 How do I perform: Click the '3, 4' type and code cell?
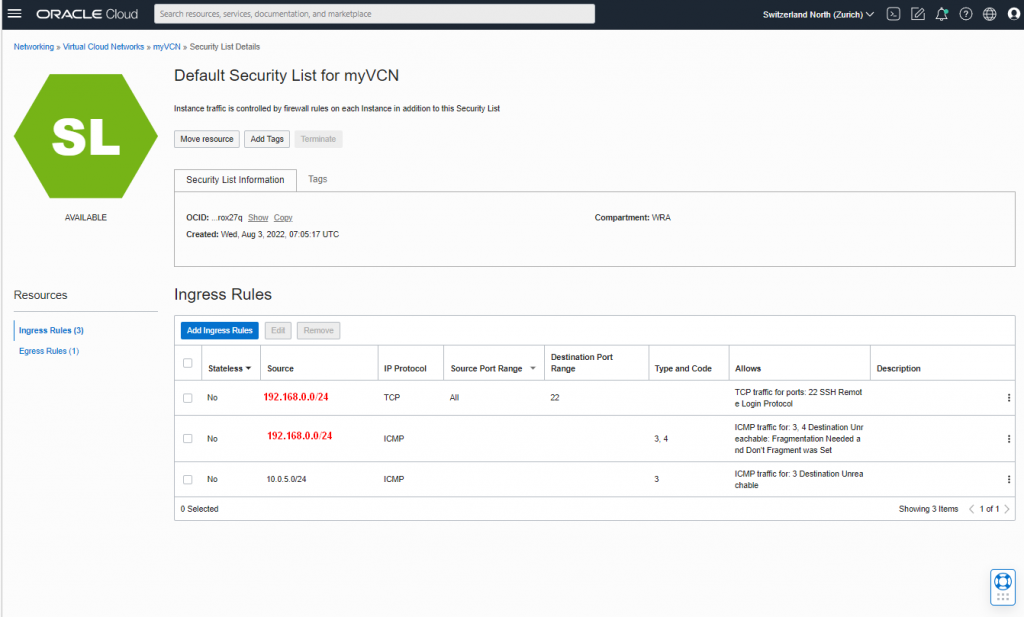pyautogui.click(x=661, y=439)
